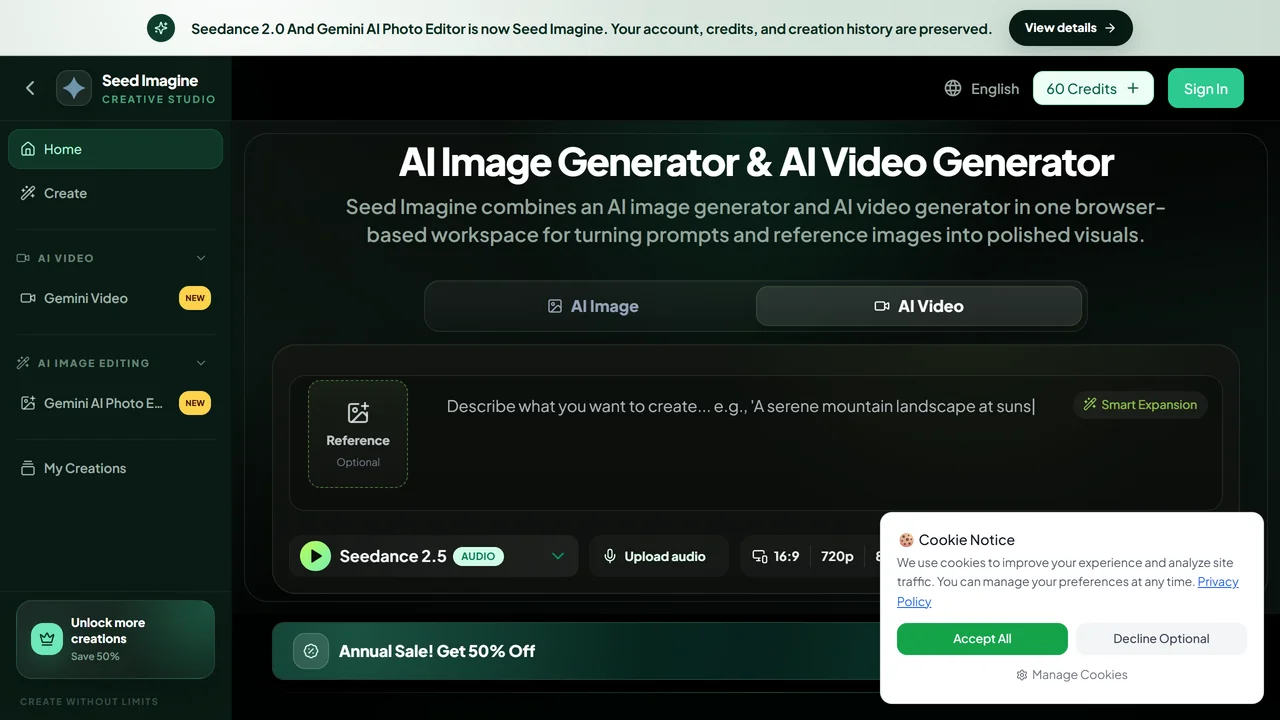This screenshot has width=1280, height=720.
Task: Open the English language selector
Action: [982, 88]
